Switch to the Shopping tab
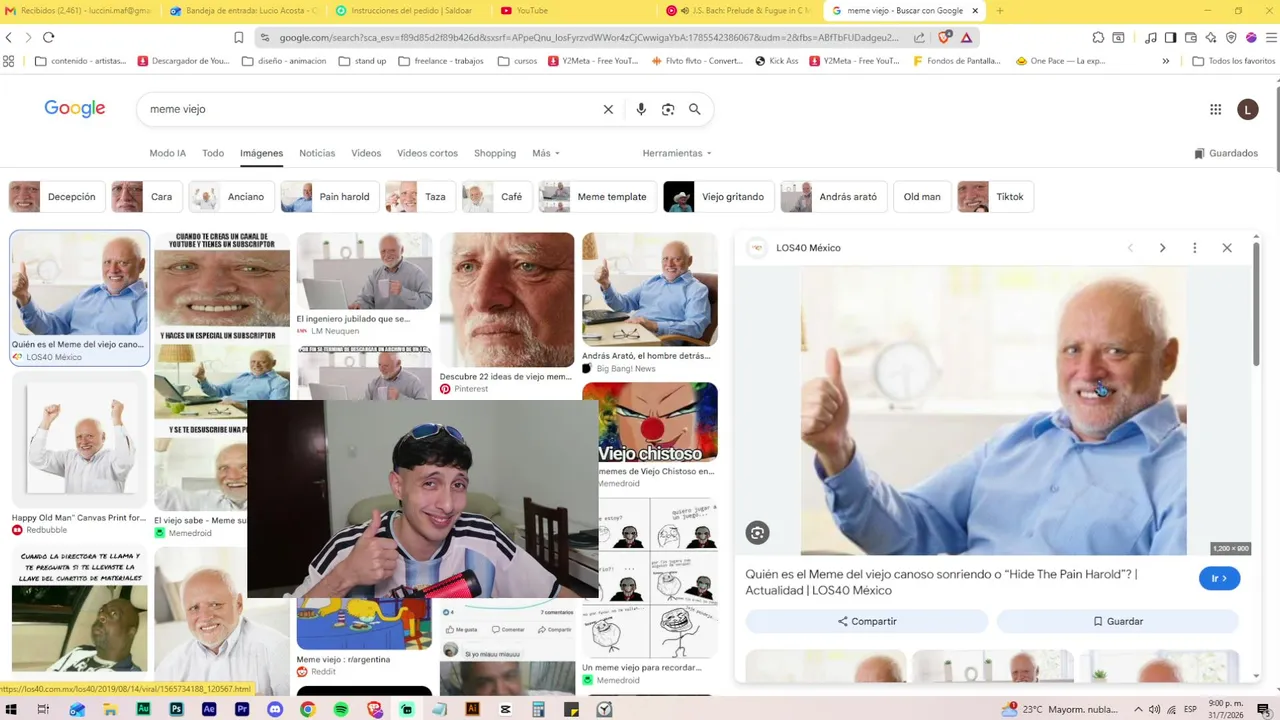 point(495,153)
